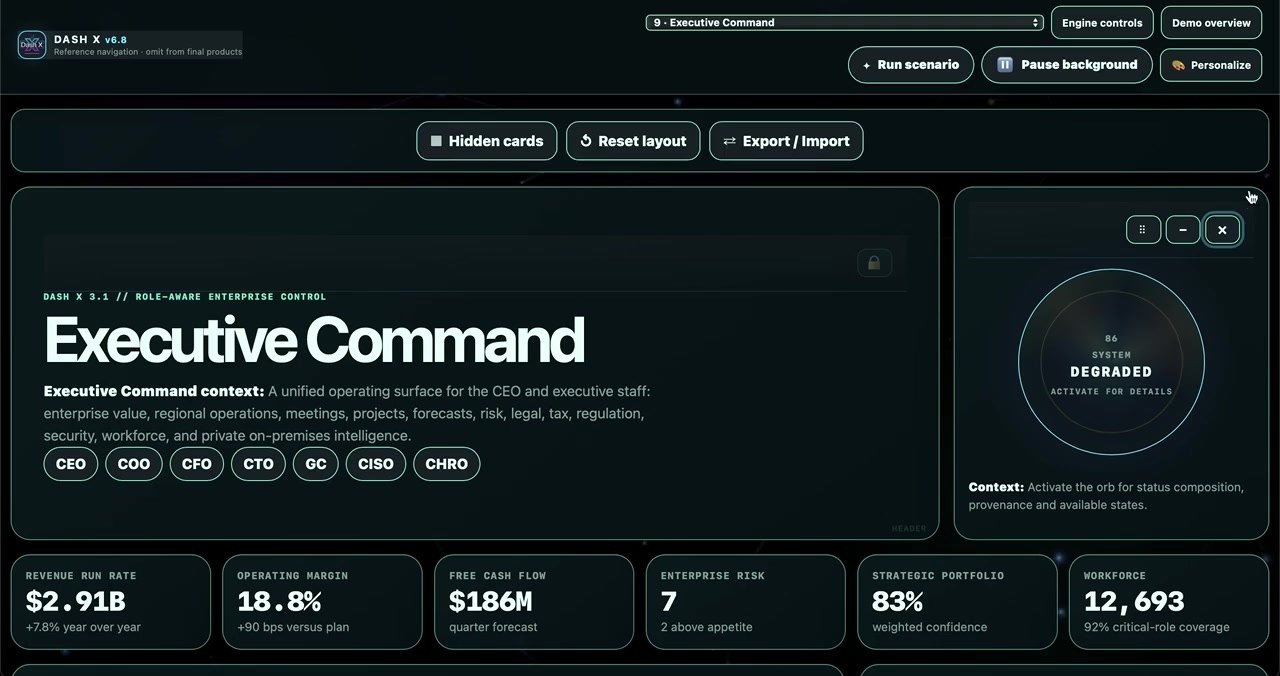Click 'DASH X 3.1 // Role-aware enterprise control' label
The image size is (1280, 676).
click(185, 297)
